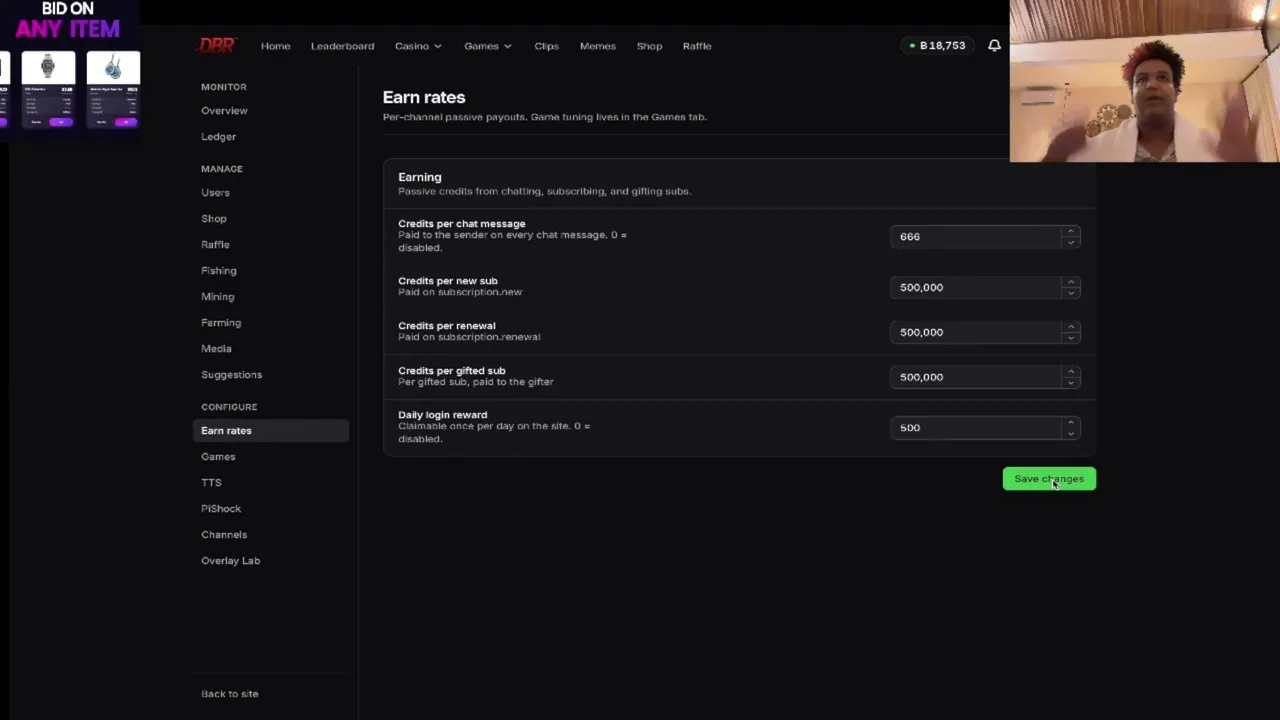Open the Ledger sidebar item

pos(218,137)
